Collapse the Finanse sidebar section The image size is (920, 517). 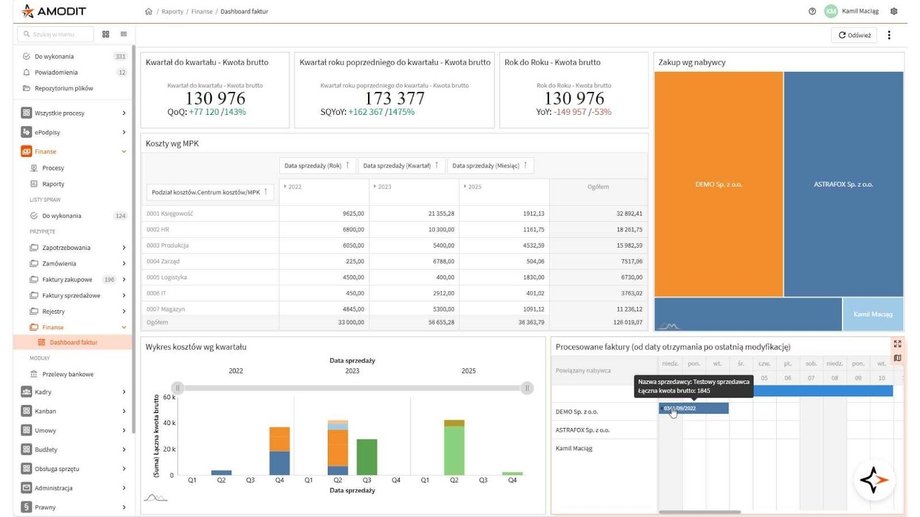pos(123,151)
